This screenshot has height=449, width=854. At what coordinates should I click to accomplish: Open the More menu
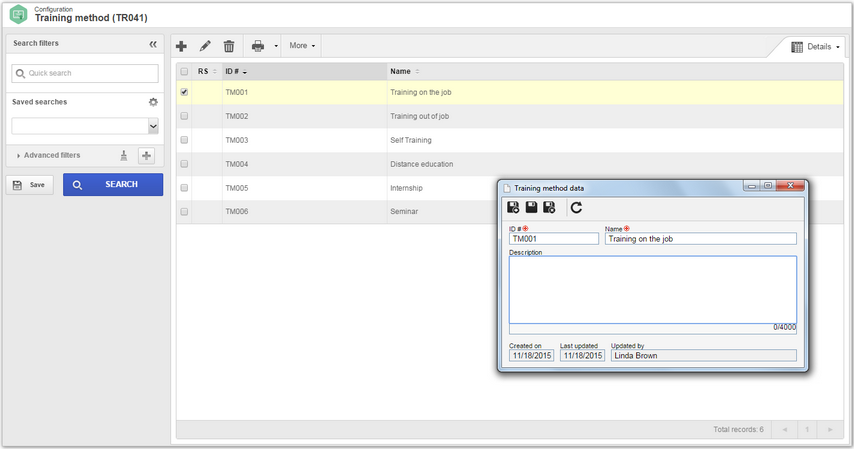click(302, 46)
